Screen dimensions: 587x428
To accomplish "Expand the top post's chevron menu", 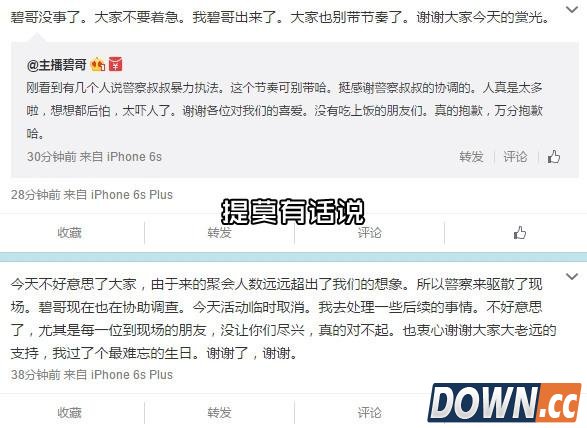I will coord(572,10).
